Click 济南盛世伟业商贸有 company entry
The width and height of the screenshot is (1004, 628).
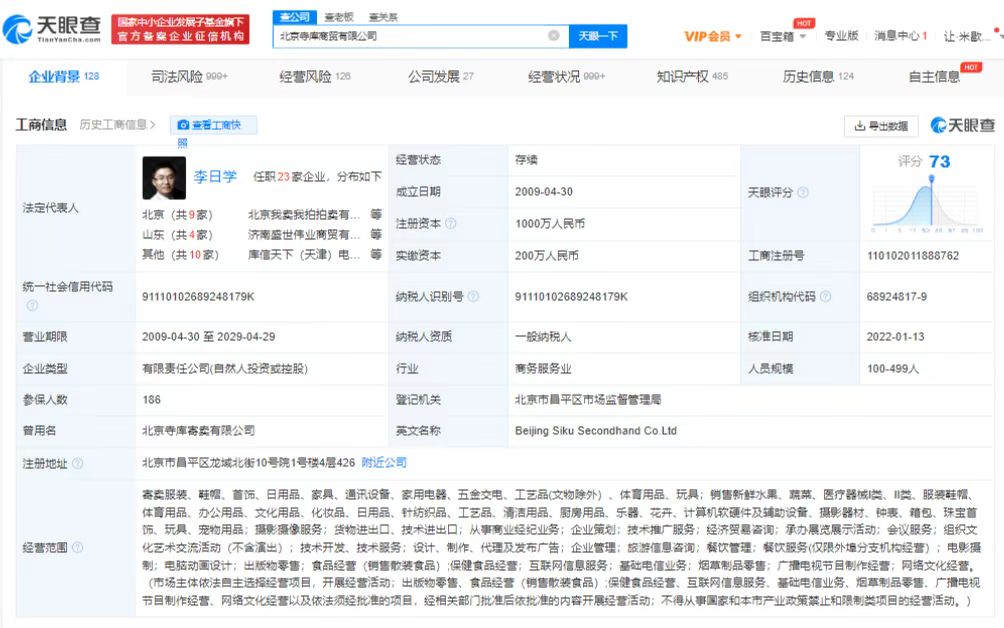click(304, 234)
